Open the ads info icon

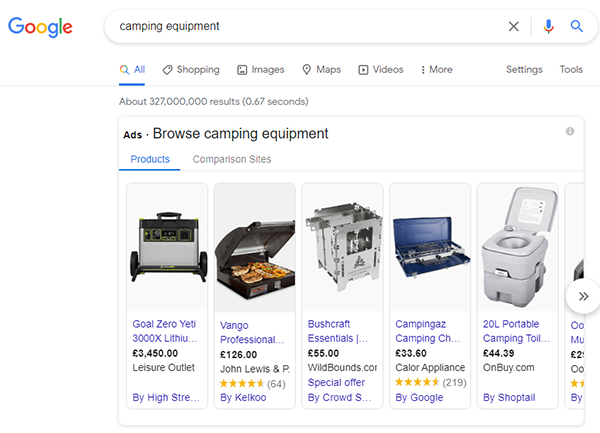(570, 131)
